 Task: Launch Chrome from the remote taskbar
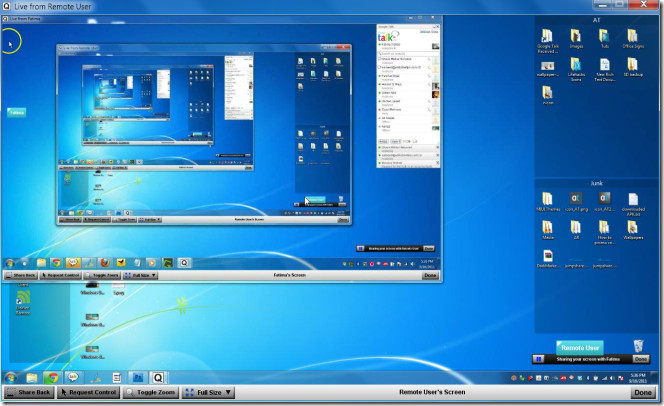[53, 377]
